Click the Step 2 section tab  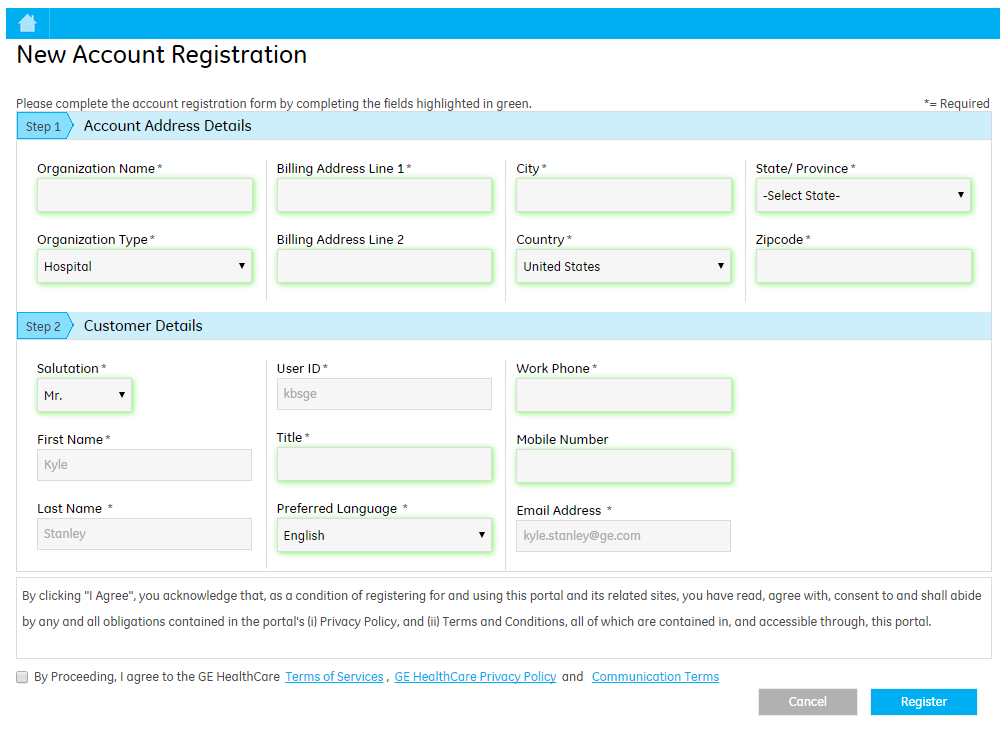click(x=44, y=327)
